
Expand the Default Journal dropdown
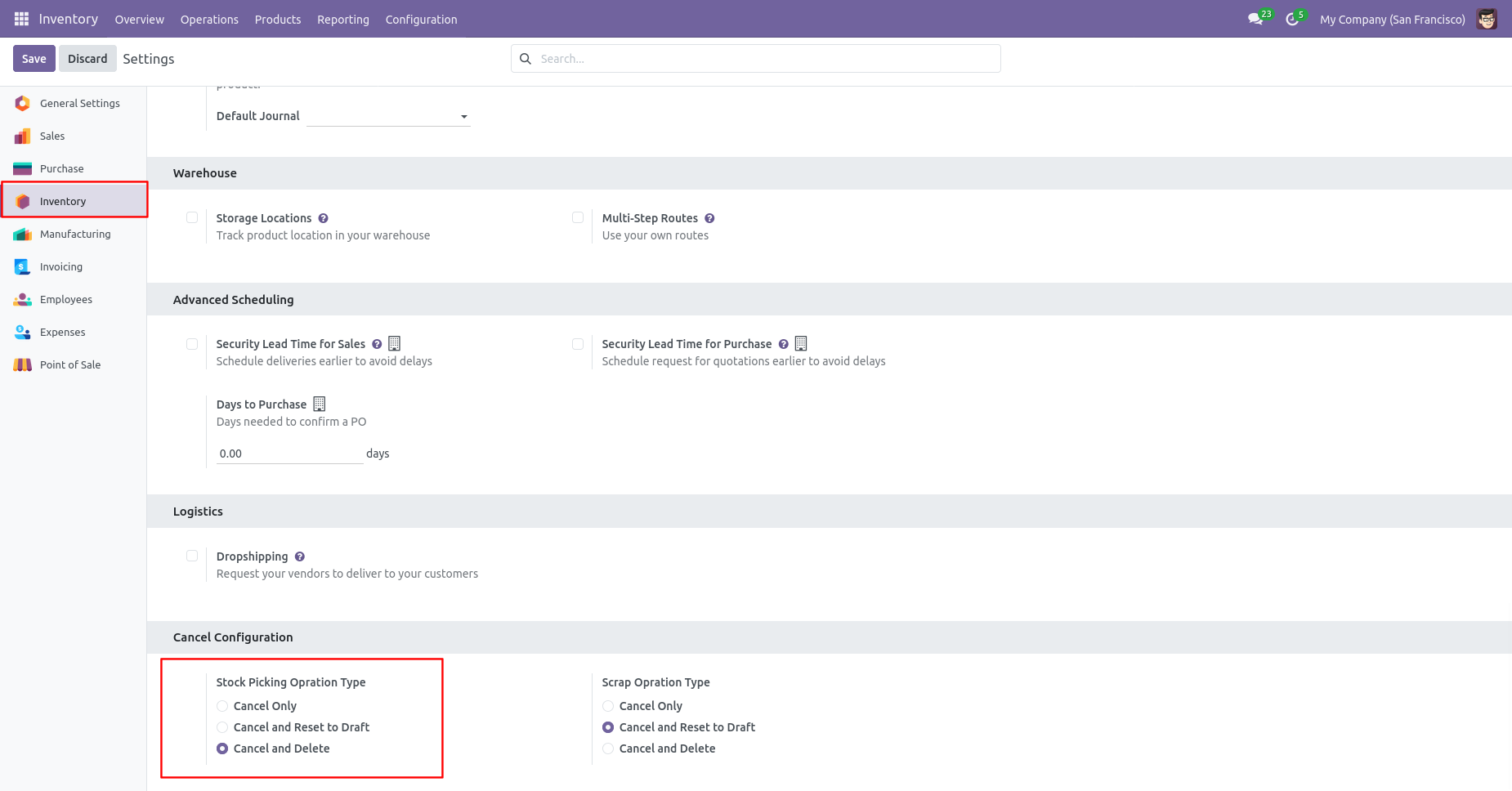388,116
